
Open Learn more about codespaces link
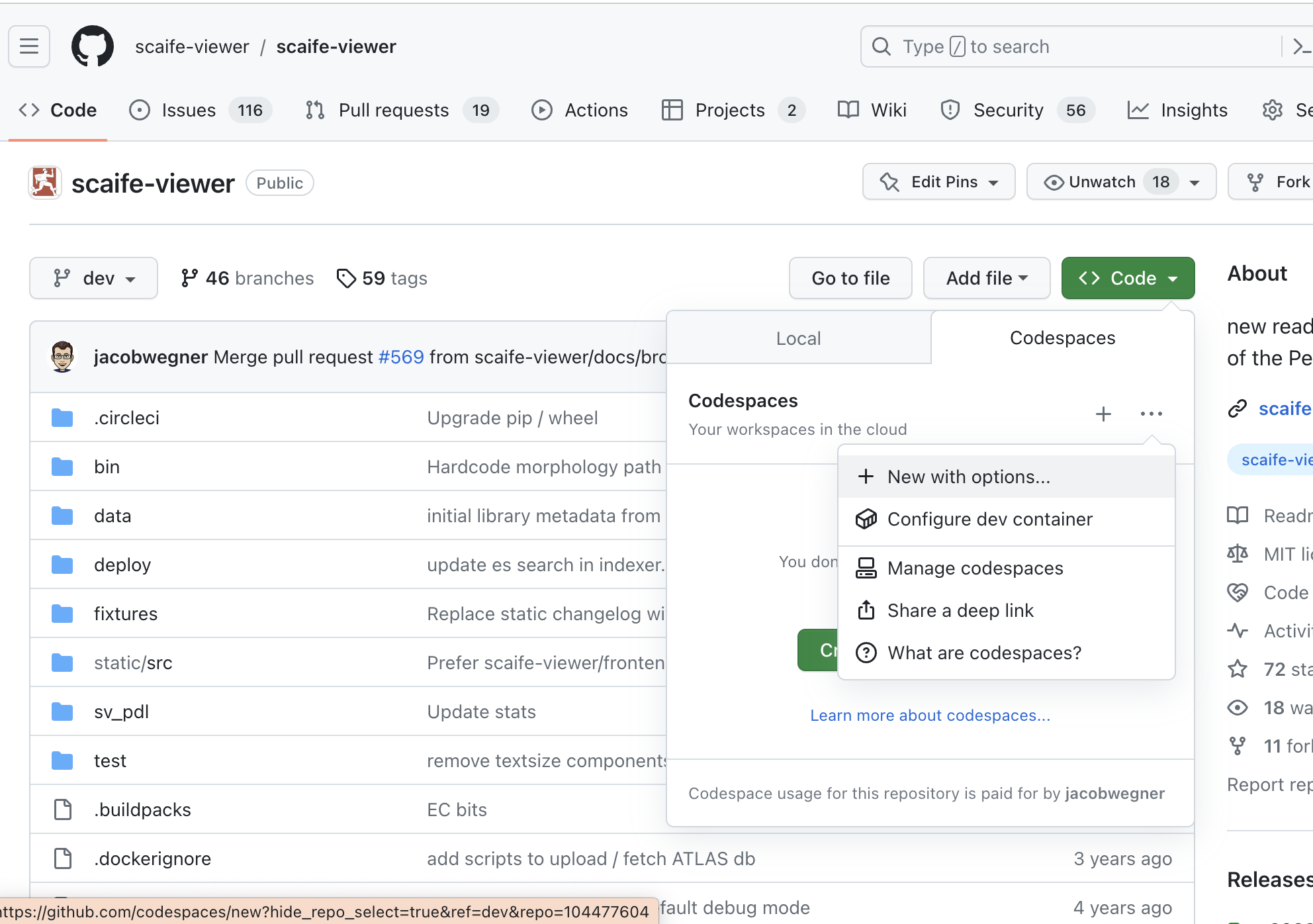coord(930,716)
